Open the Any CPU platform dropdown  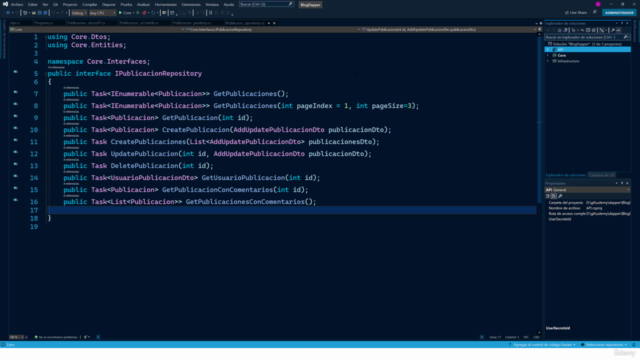102,13
